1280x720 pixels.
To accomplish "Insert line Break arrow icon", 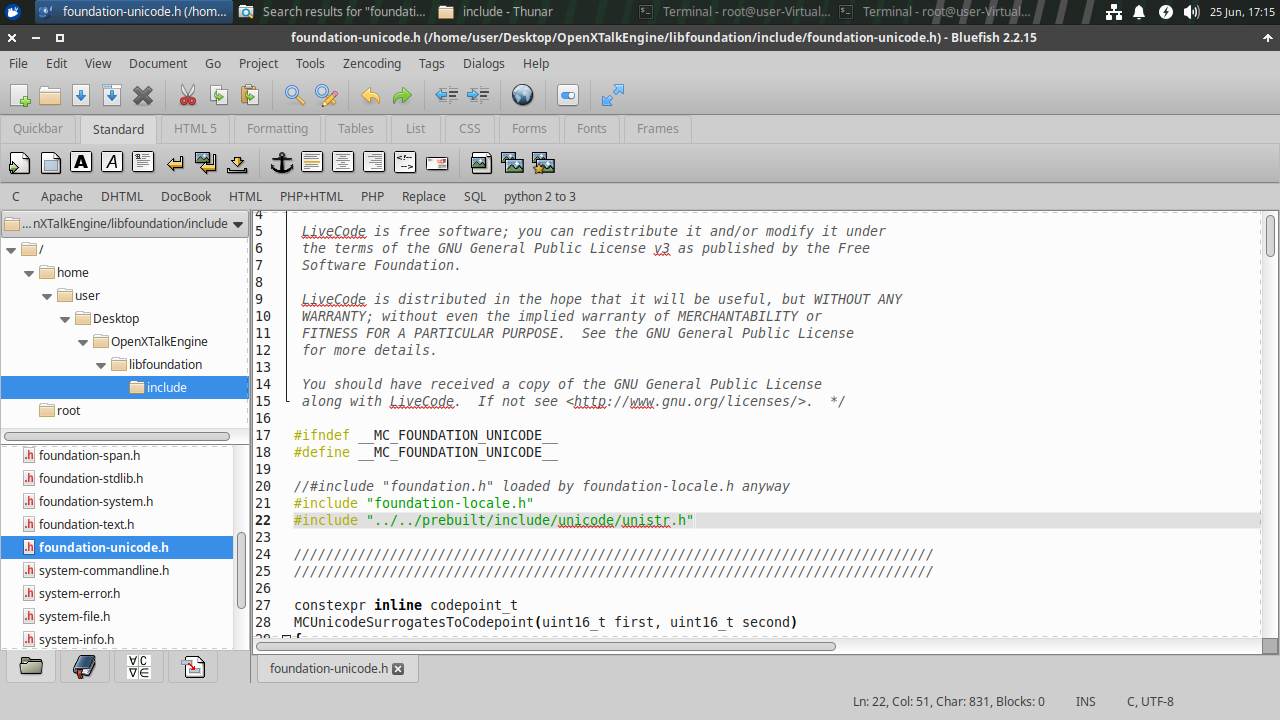I will pos(175,162).
